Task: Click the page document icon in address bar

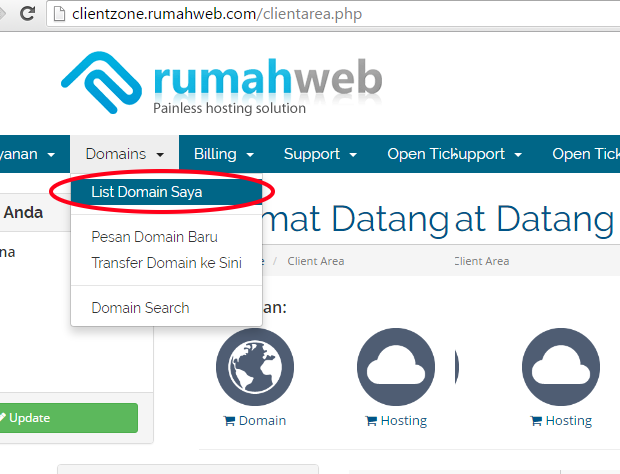Action: coord(59,14)
